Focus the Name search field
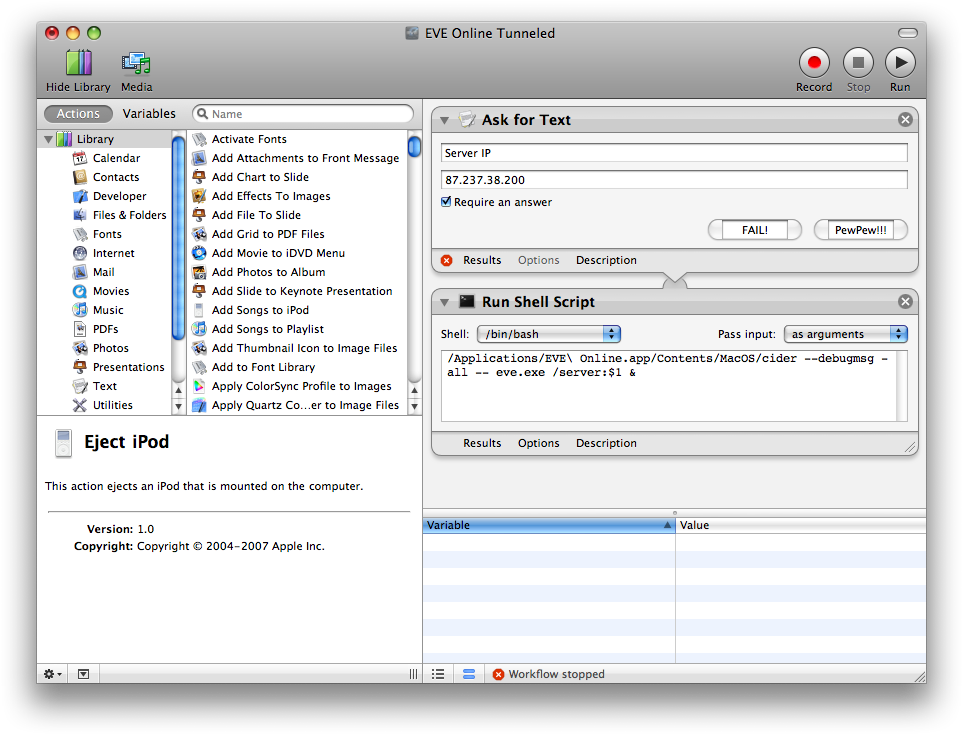This screenshot has height=734, width=962. coord(303,114)
